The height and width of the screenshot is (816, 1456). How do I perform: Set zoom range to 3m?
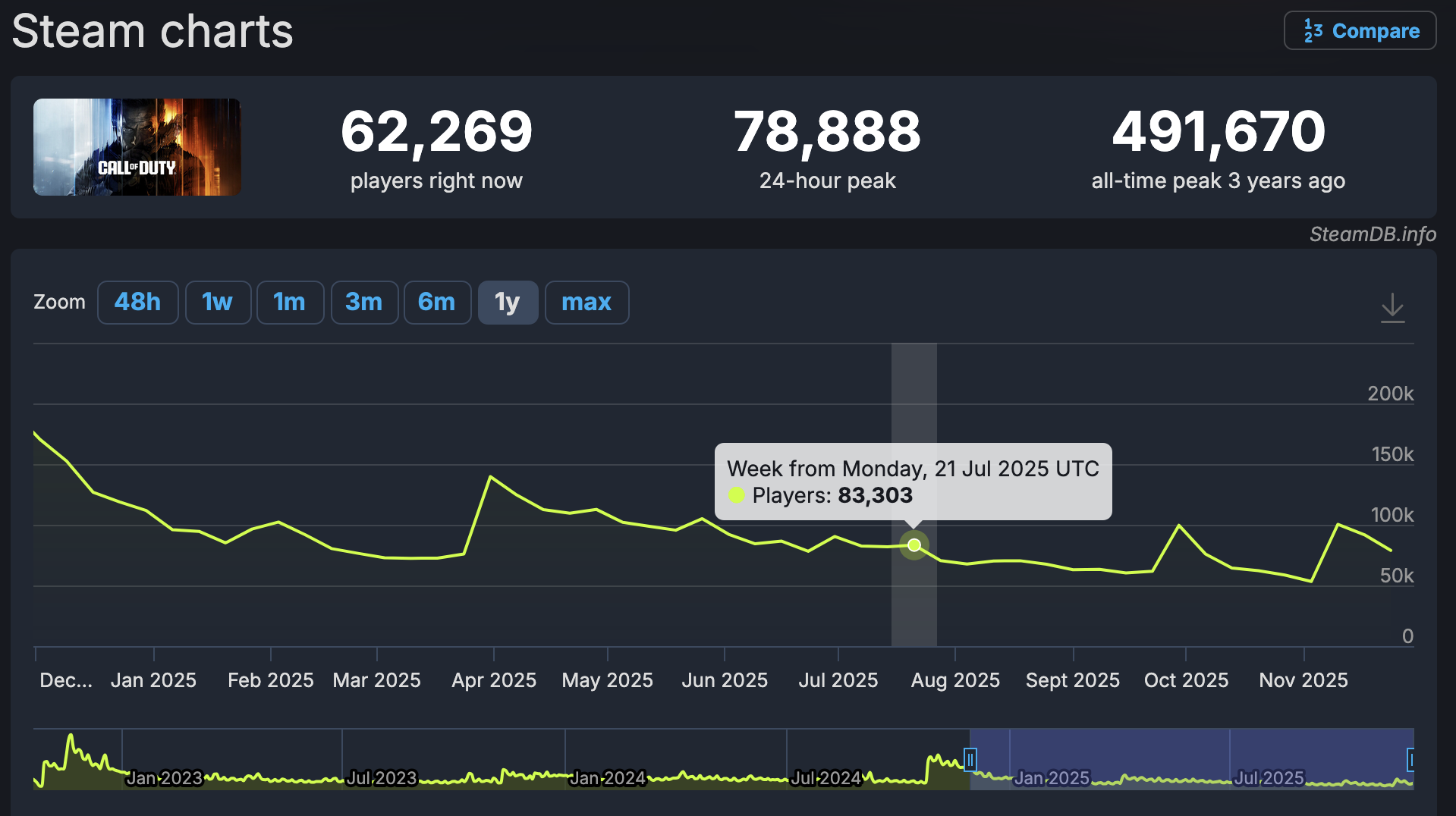click(364, 303)
